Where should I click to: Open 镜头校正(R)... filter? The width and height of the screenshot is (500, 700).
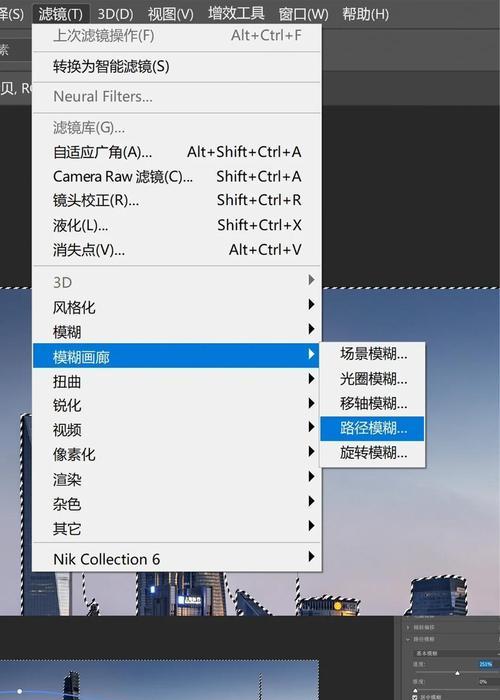click(177, 200)
